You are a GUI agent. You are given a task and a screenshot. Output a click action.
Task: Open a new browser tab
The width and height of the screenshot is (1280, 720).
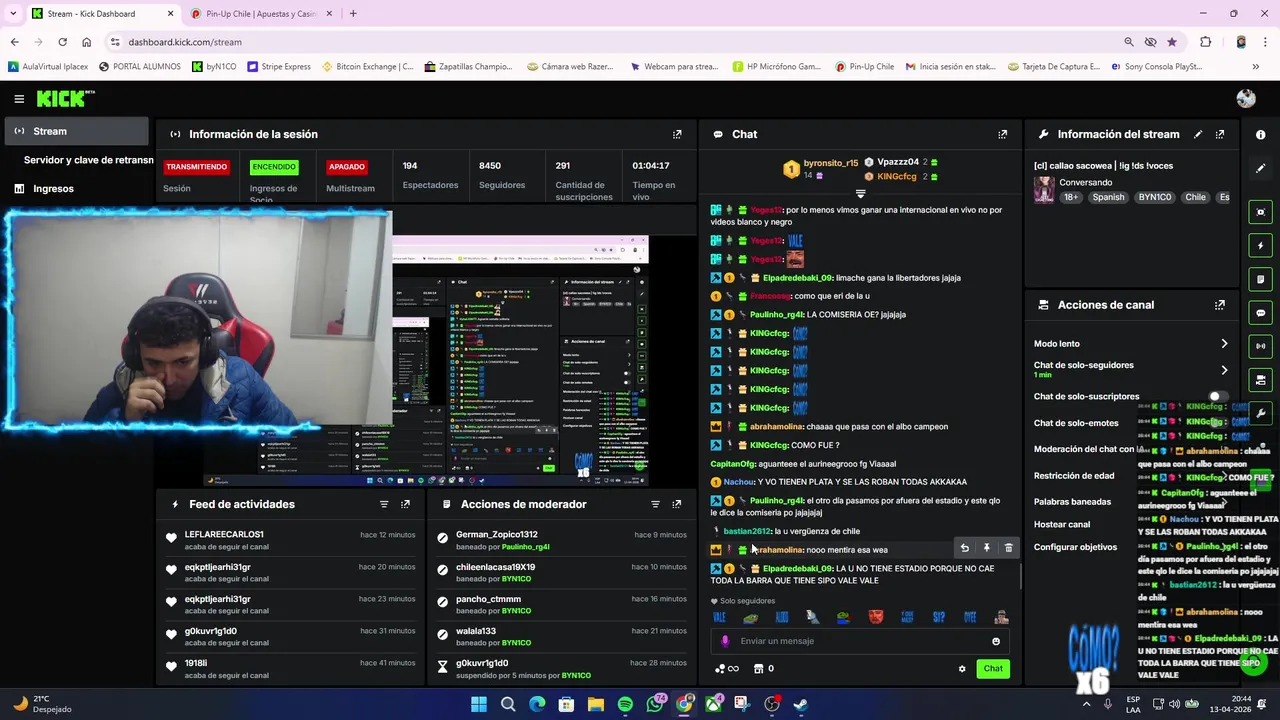[x=353, y=14]
